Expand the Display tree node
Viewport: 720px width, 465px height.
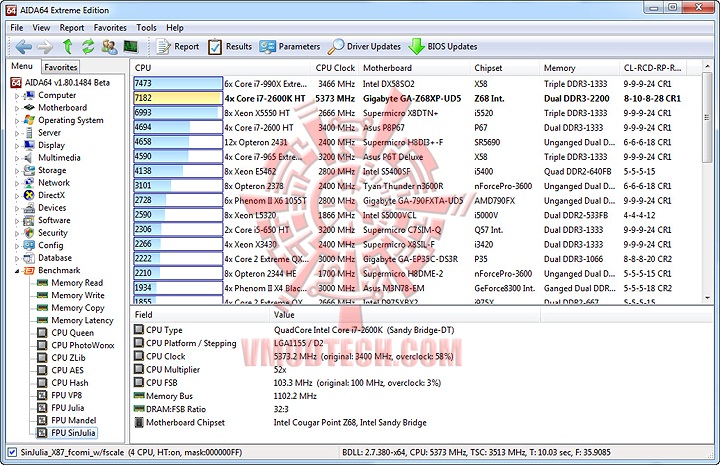click(x=17, y=146)
